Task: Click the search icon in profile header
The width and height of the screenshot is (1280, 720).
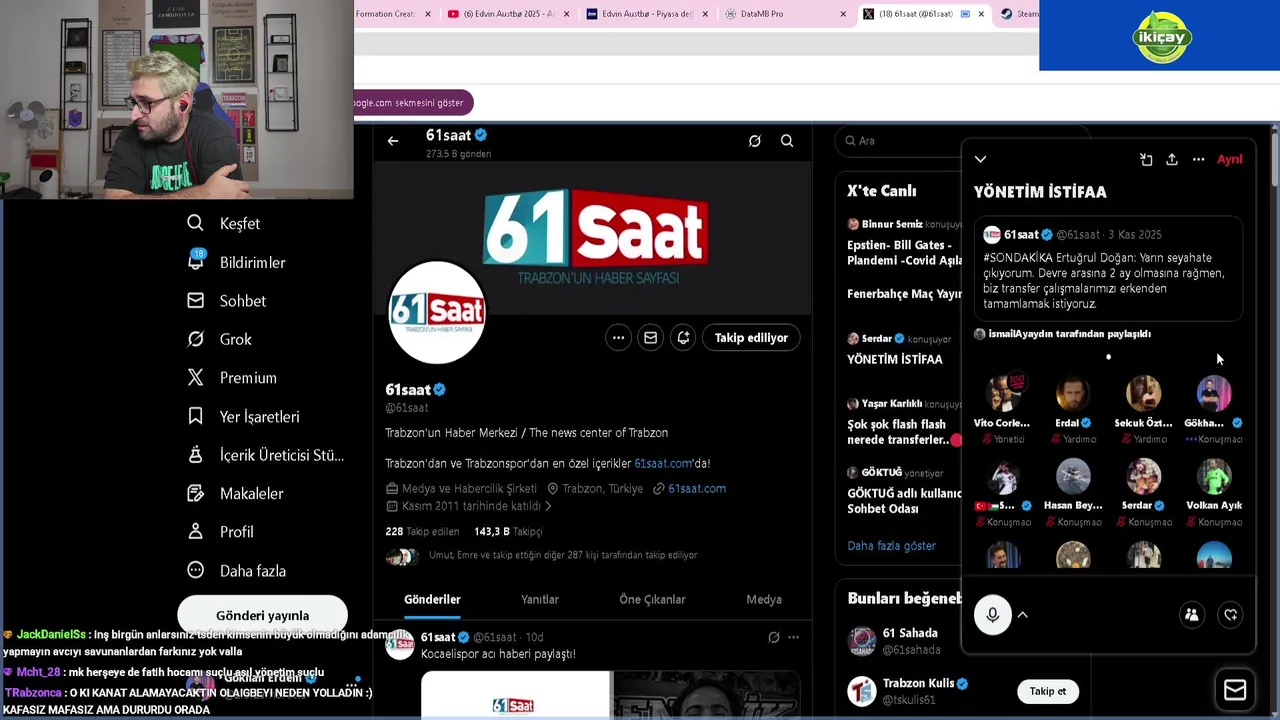Action: 787,141
